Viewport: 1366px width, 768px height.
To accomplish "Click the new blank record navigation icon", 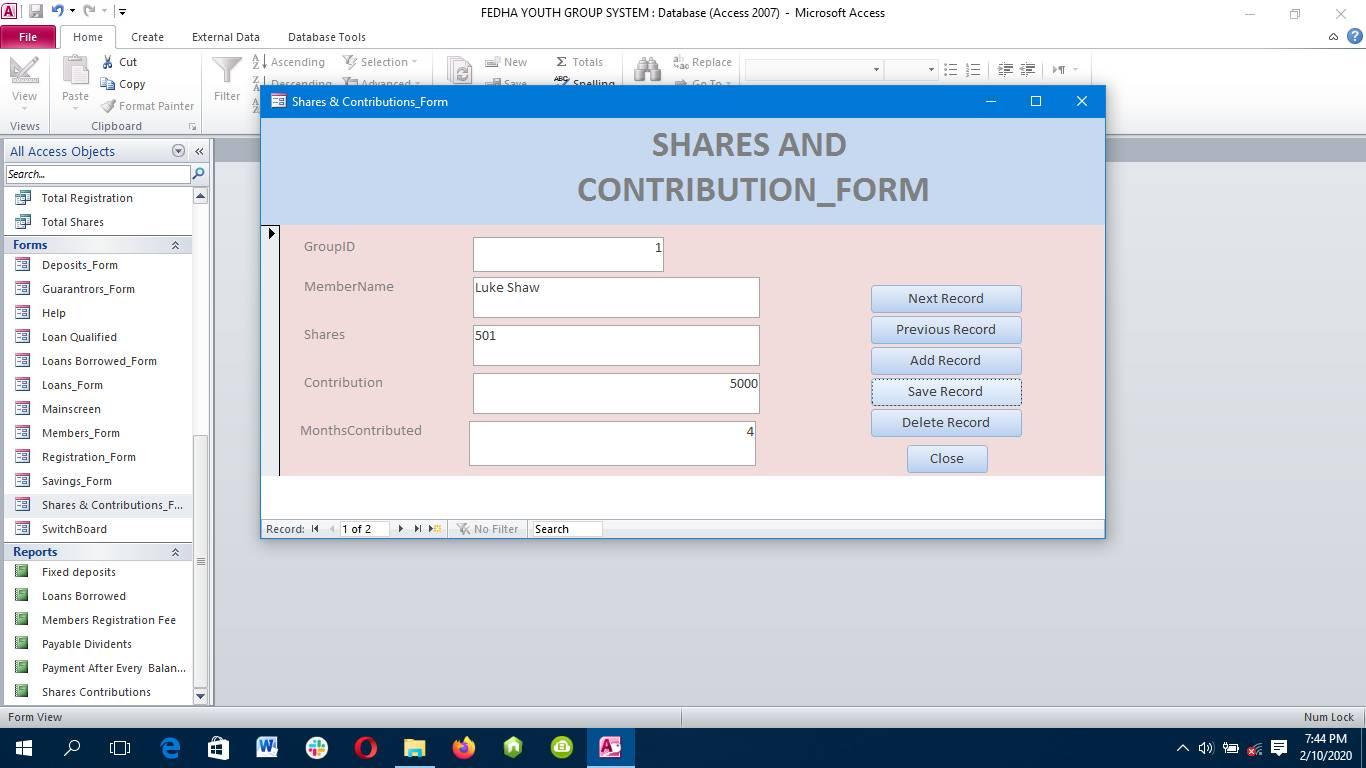I will [x=434, y=529].
